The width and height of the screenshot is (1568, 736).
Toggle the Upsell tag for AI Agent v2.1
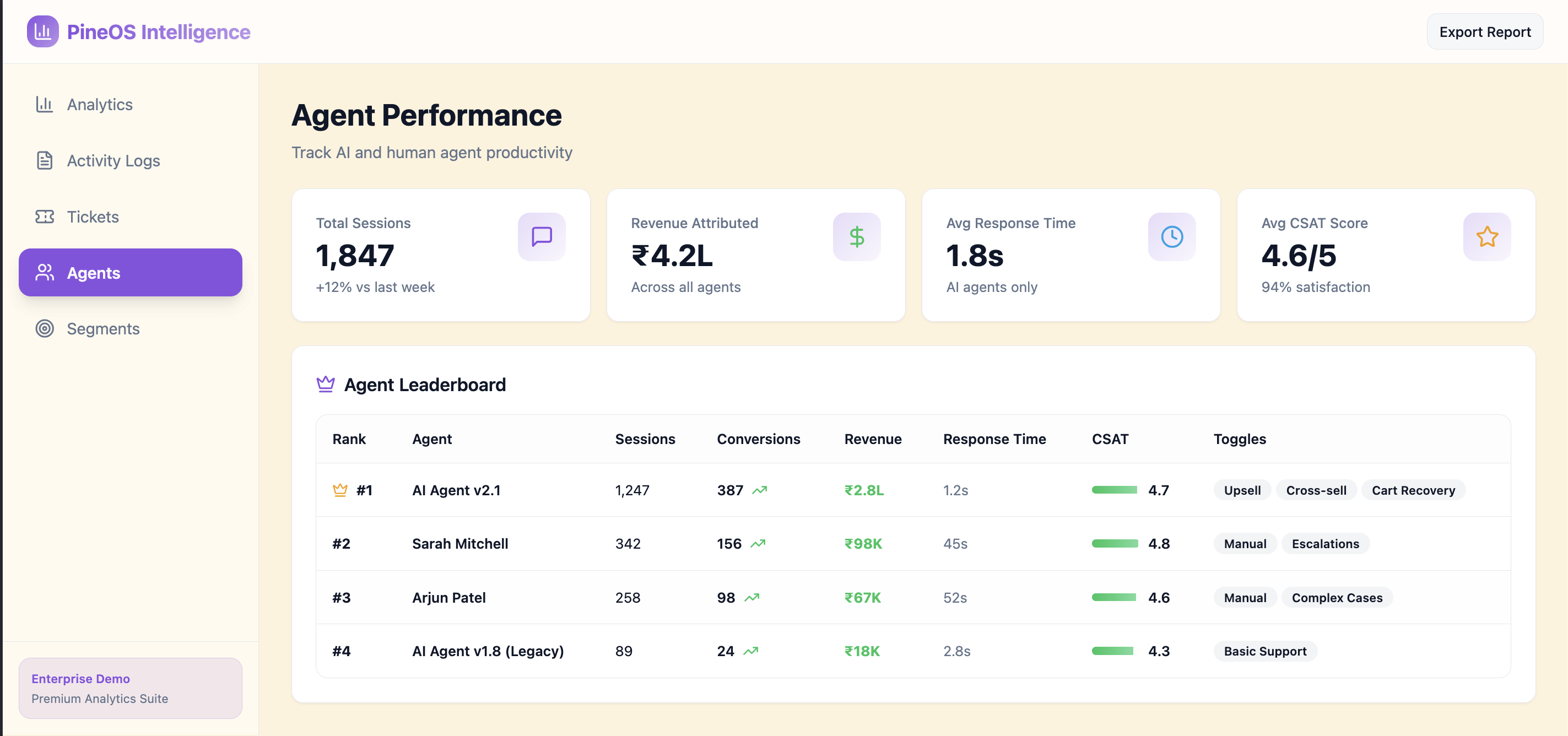(1242, 490)
